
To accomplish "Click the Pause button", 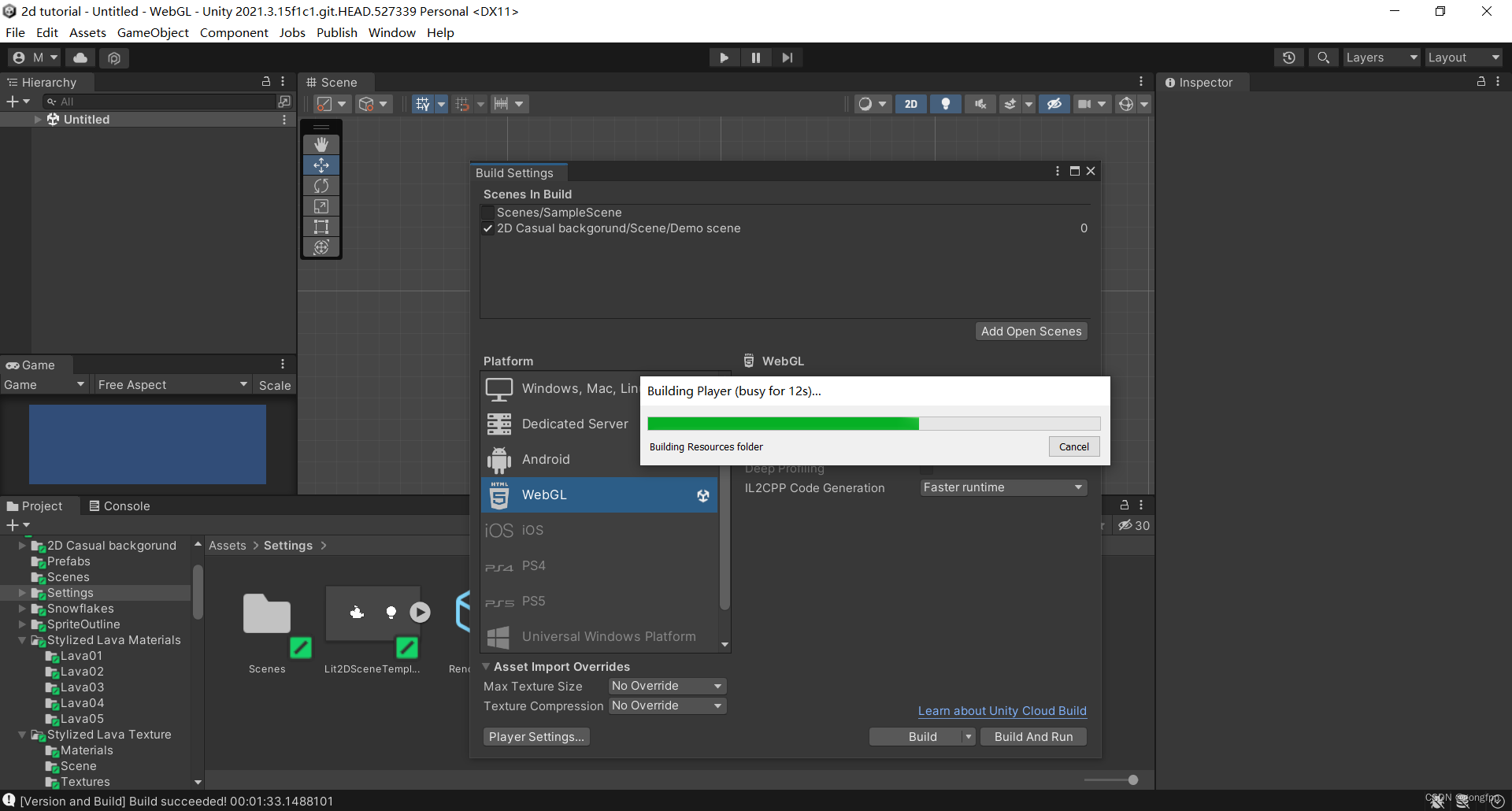I will 756,57.
